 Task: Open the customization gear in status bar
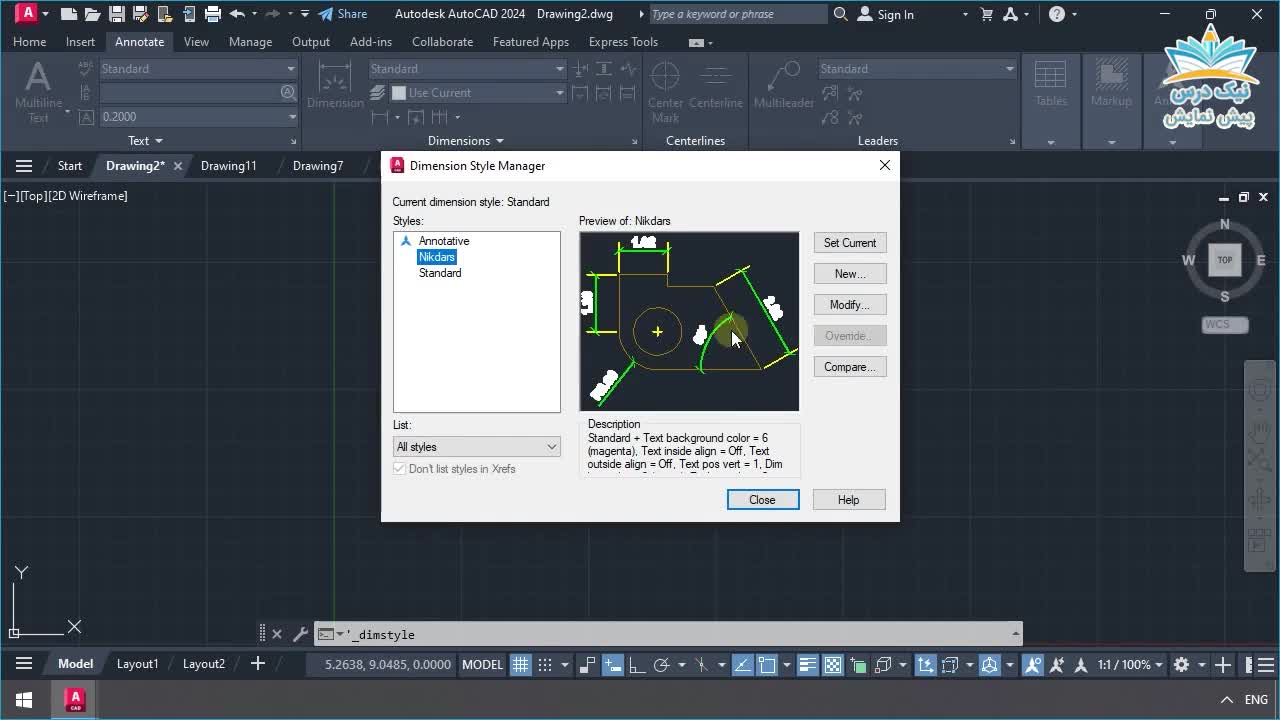tap(1181, 665)
